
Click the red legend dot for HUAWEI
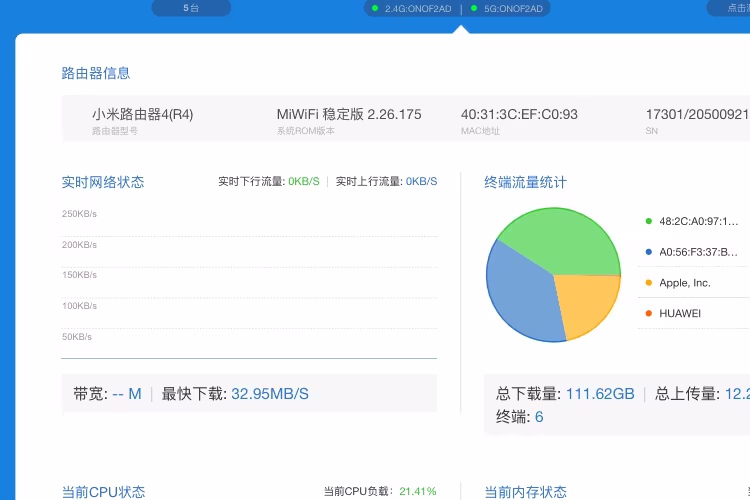[649, 313]
